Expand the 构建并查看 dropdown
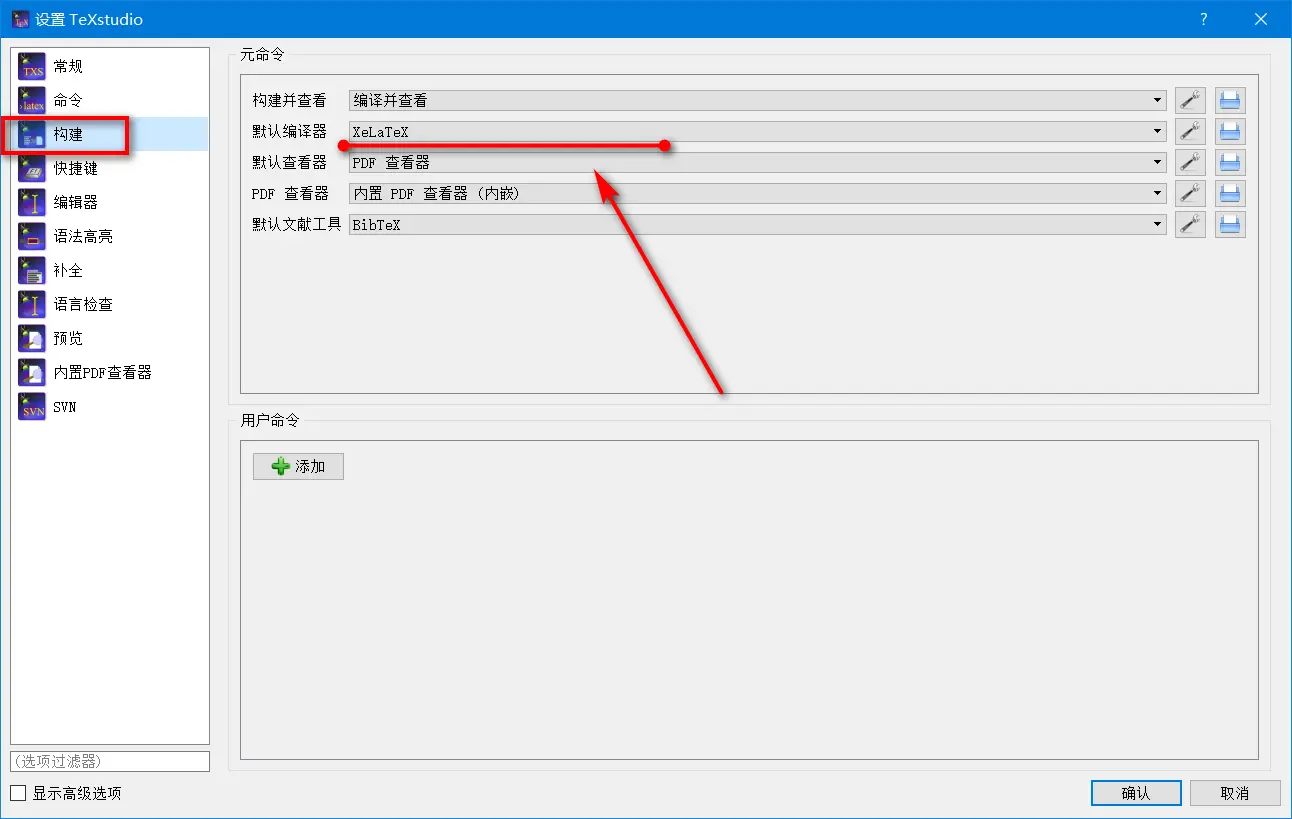This screenshot has width=1292, height=819. click(x=758, y=100)
